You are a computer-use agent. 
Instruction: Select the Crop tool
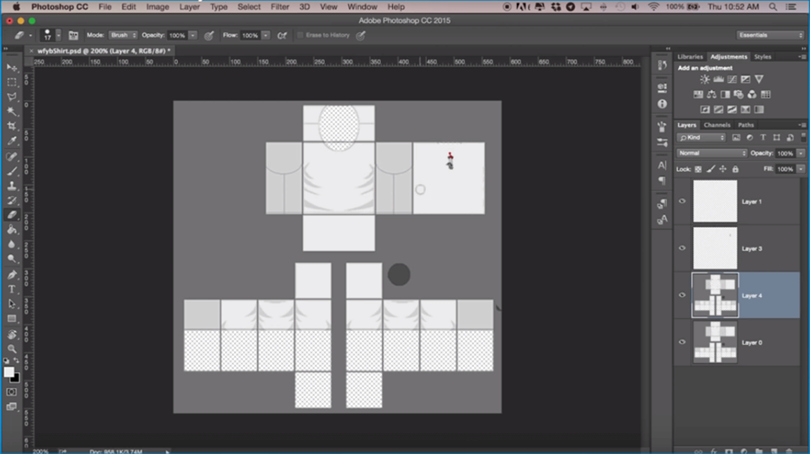click(11, 126)
